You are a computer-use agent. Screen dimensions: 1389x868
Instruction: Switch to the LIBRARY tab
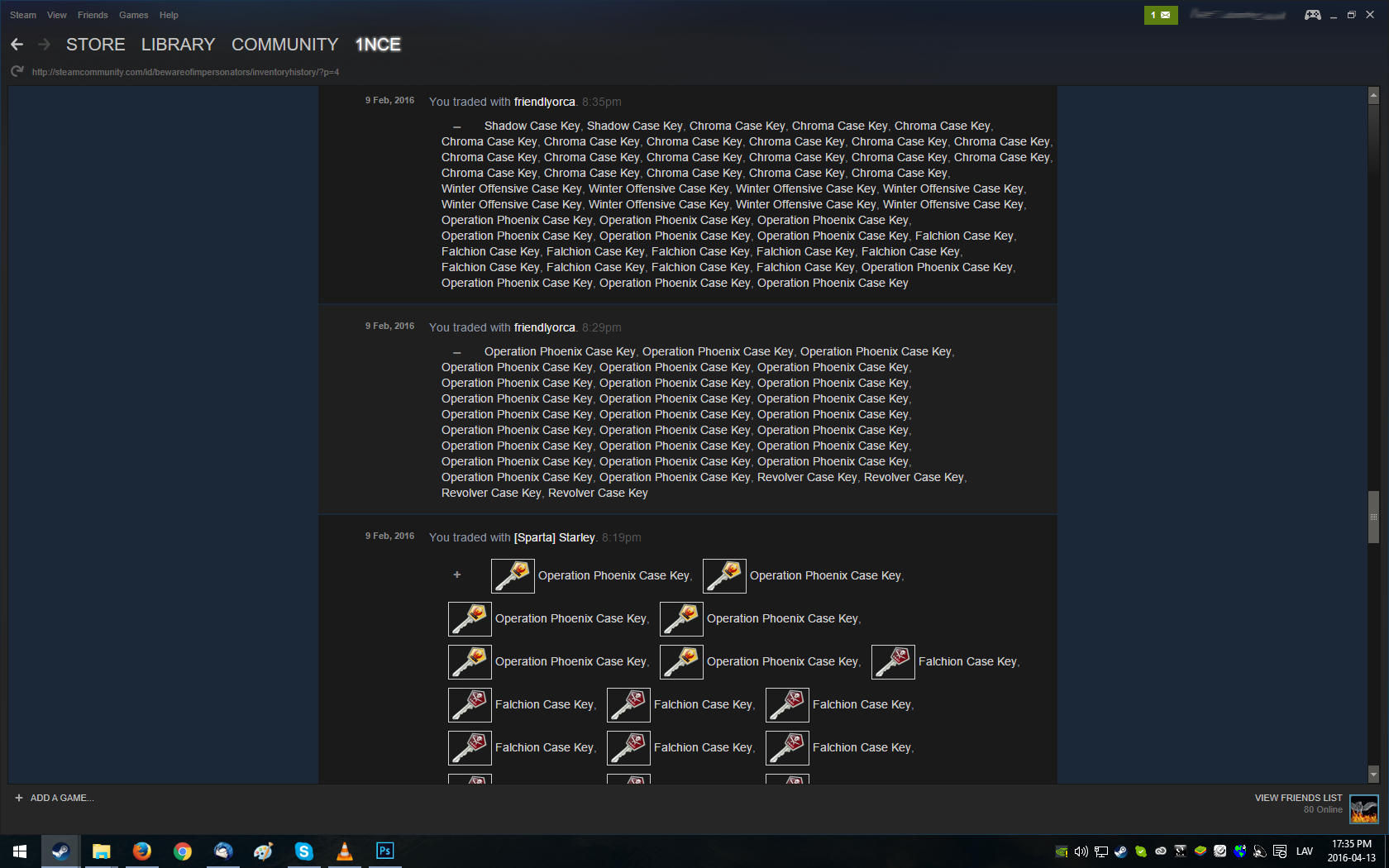pyautogui.click(x=178, y=45)
